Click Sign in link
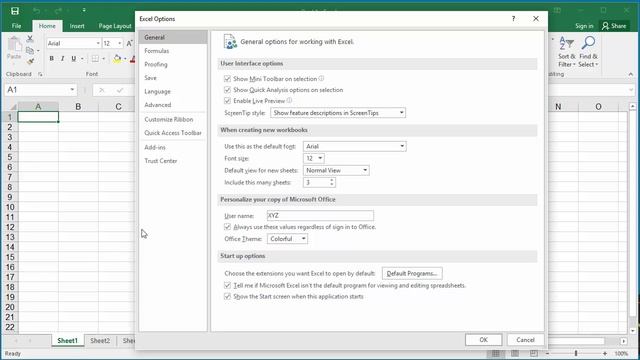 (x=584, y=26)
